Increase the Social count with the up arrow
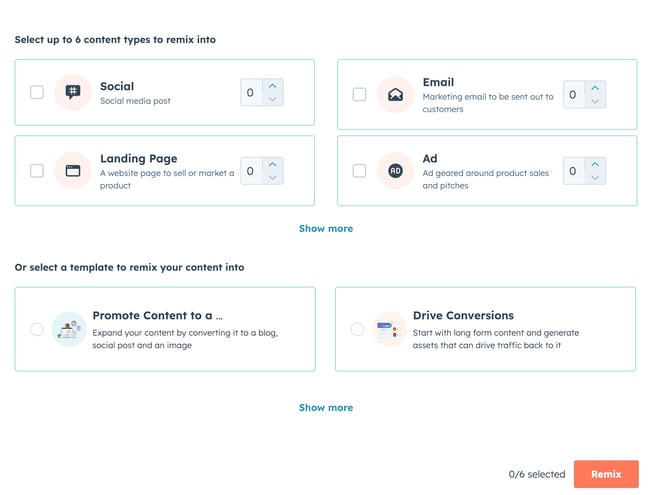Image resolution: width=650 pixels, height=495 pixels. 272,86
